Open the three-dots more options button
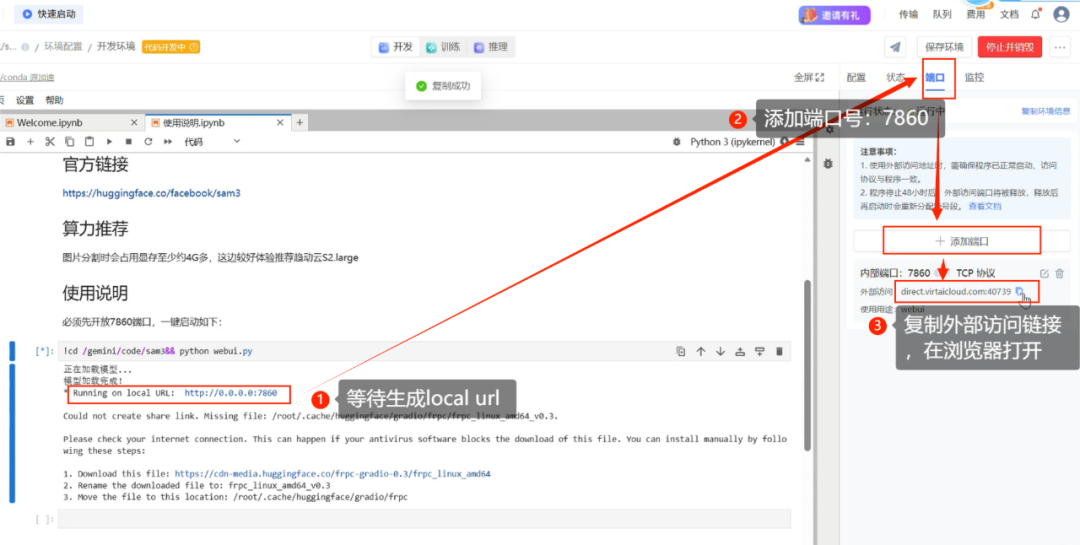 [x=1059, y=47]
